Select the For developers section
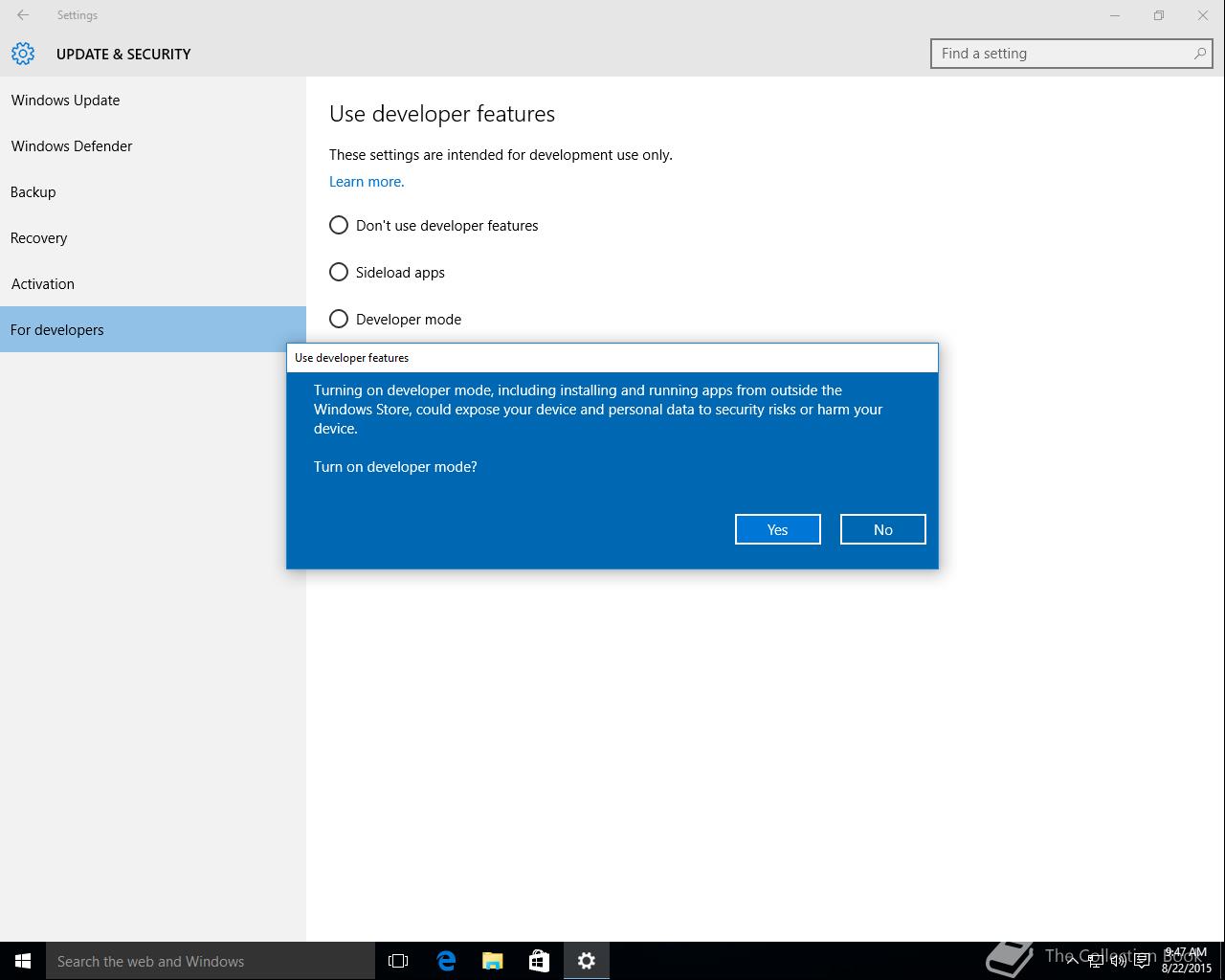This screenshot has height=980, width=1225. click(153, 329)
